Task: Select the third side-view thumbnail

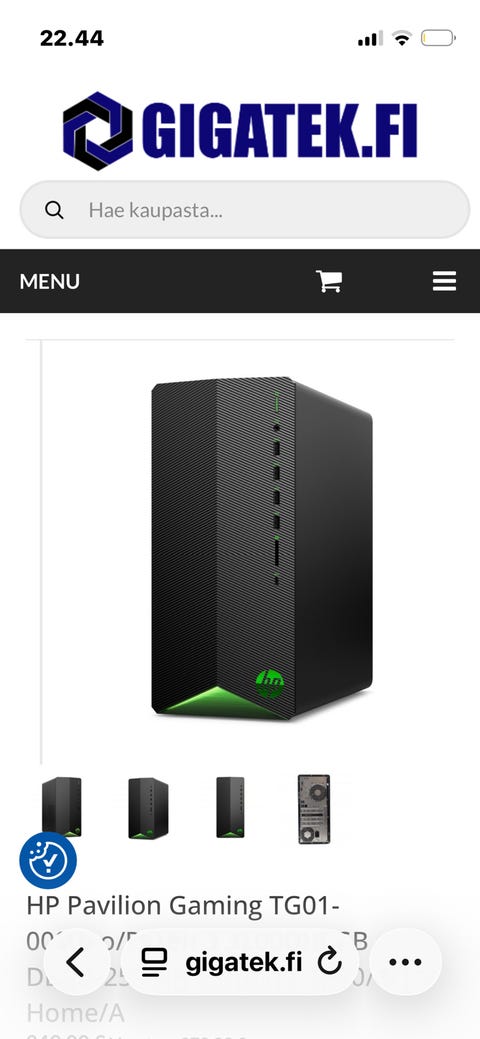Action: (x=230, y=807)
